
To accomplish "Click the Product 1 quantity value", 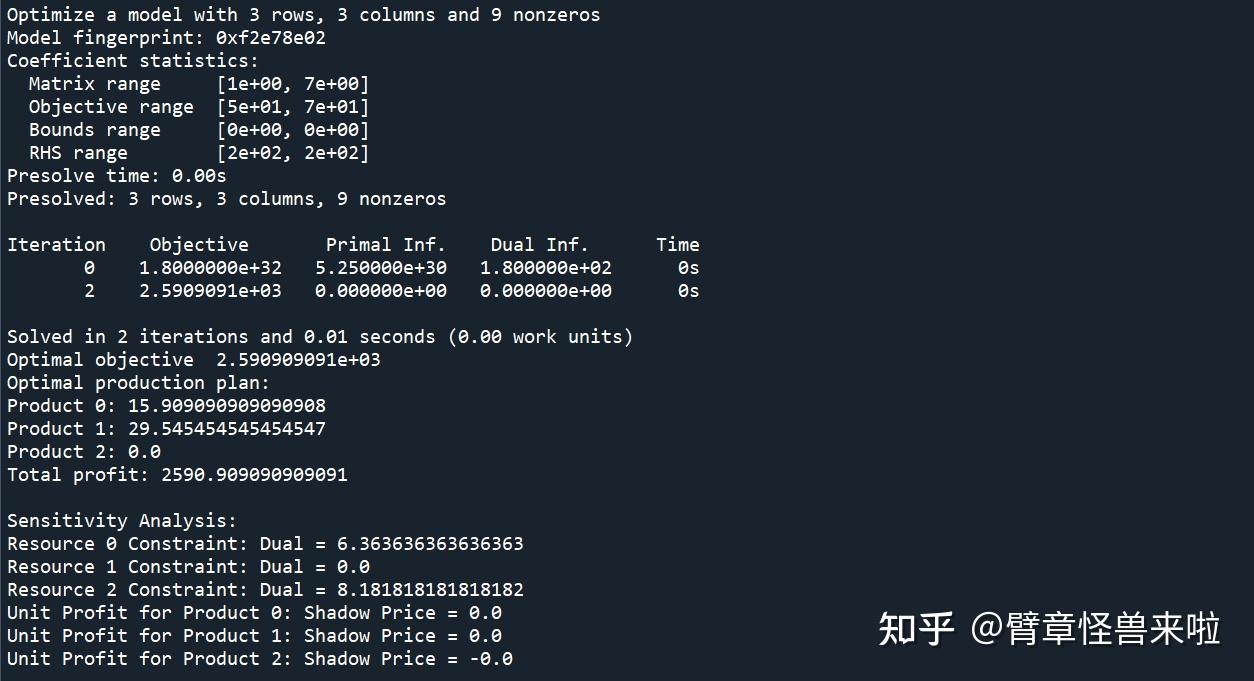I will click(226, 429).
